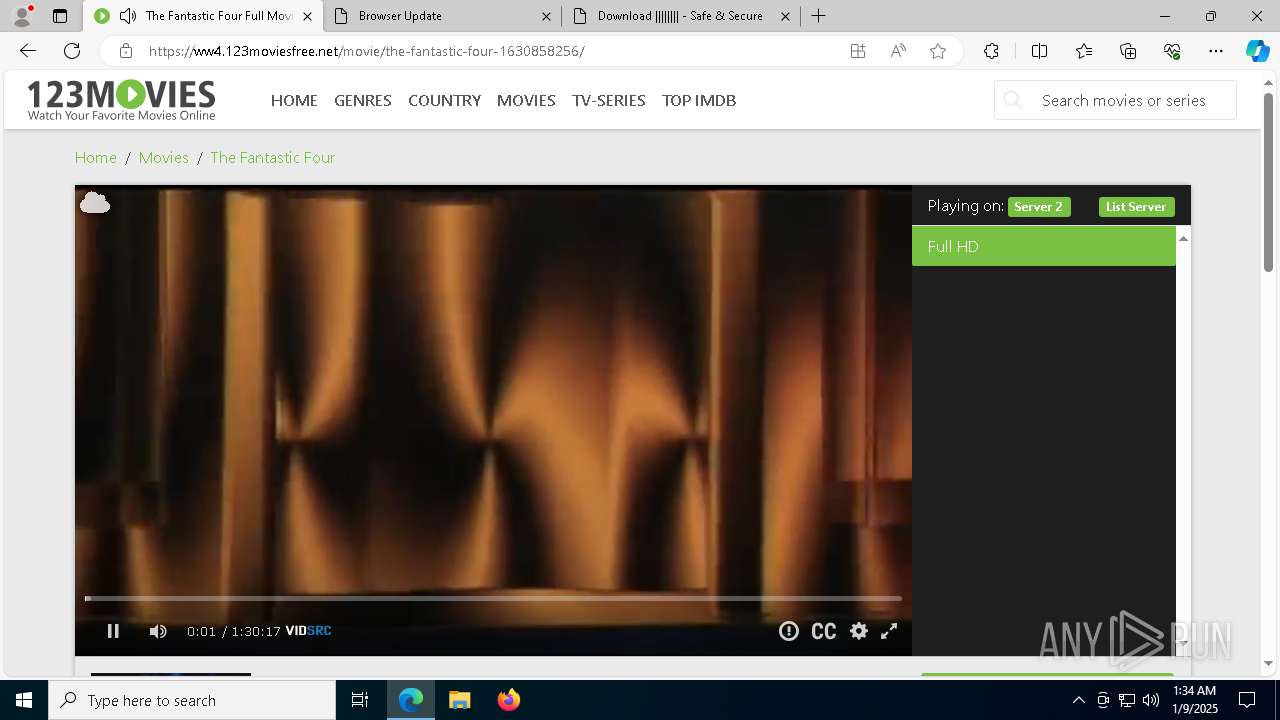Open TOP IMDB navigation item
Screen dimensions: 1280x720
click(x=699, y=100)
